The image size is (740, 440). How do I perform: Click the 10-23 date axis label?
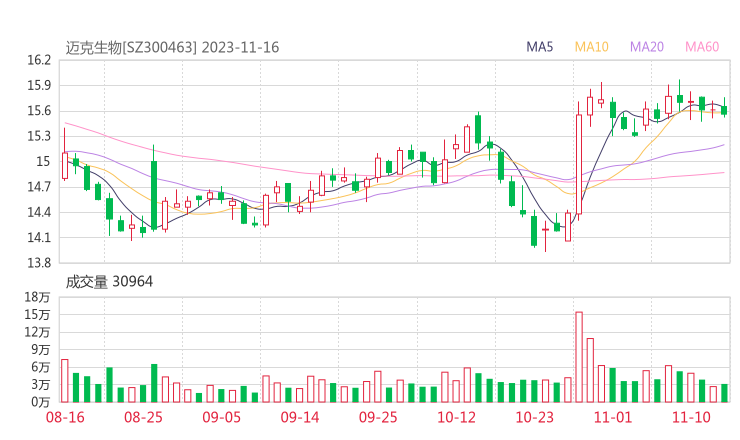535,417
